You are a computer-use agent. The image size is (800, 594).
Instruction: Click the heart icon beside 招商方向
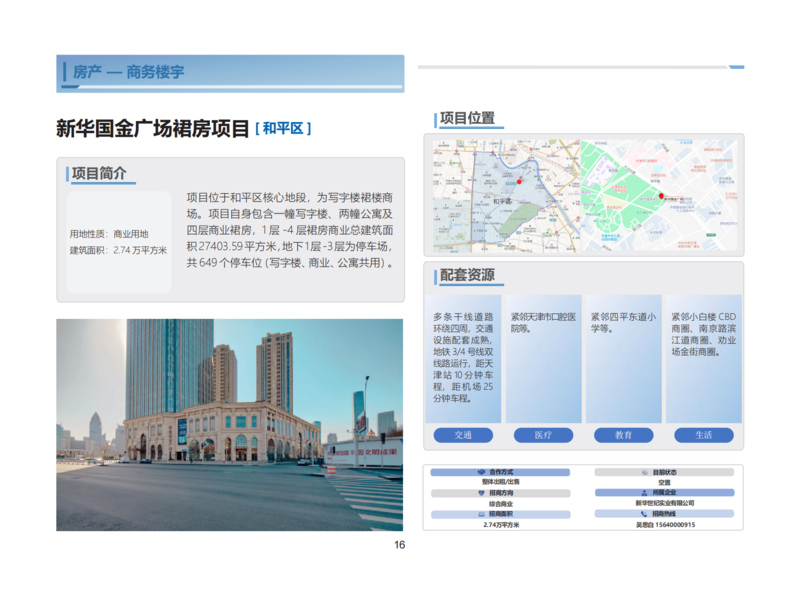point(481,493)
